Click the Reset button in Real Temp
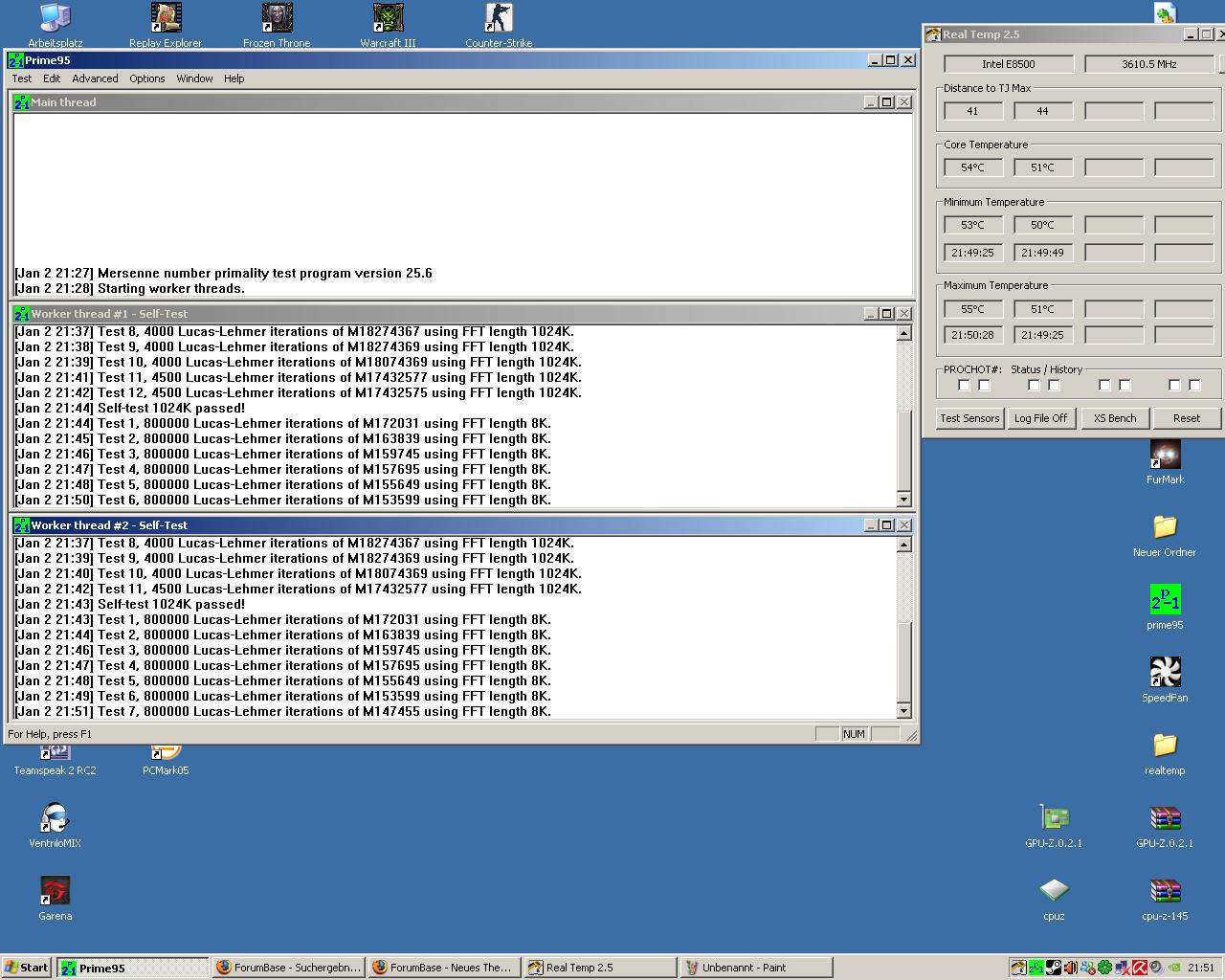Viewport: 1225px width, 980px height. pyautogui.click(x=1187, y=418)
